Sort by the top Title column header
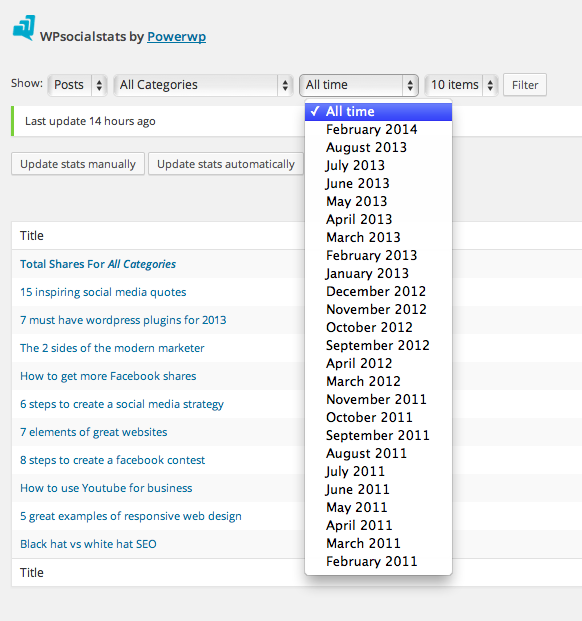The image size is (582, 621). click(32, 236)
